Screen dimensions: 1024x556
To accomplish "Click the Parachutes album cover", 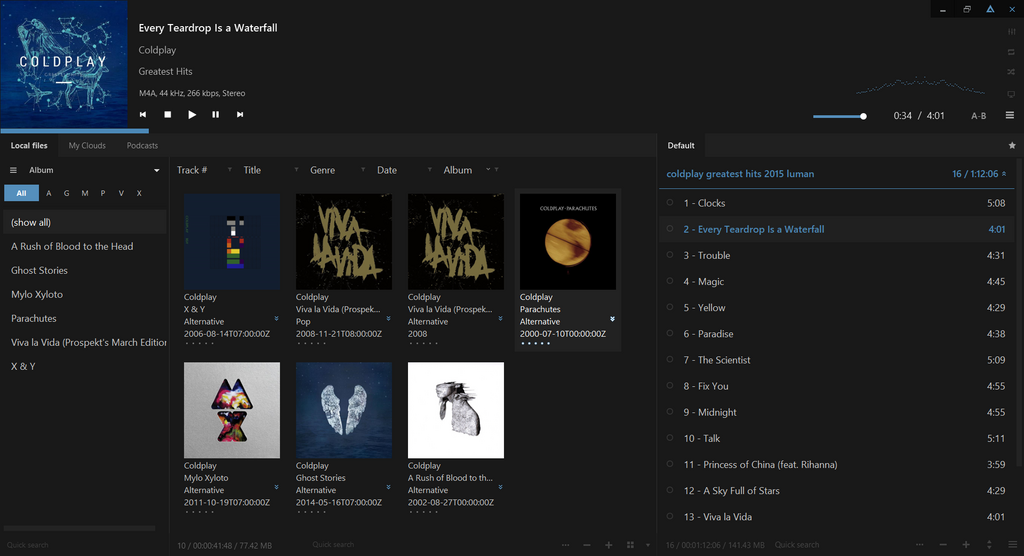I will pos(568,242).
